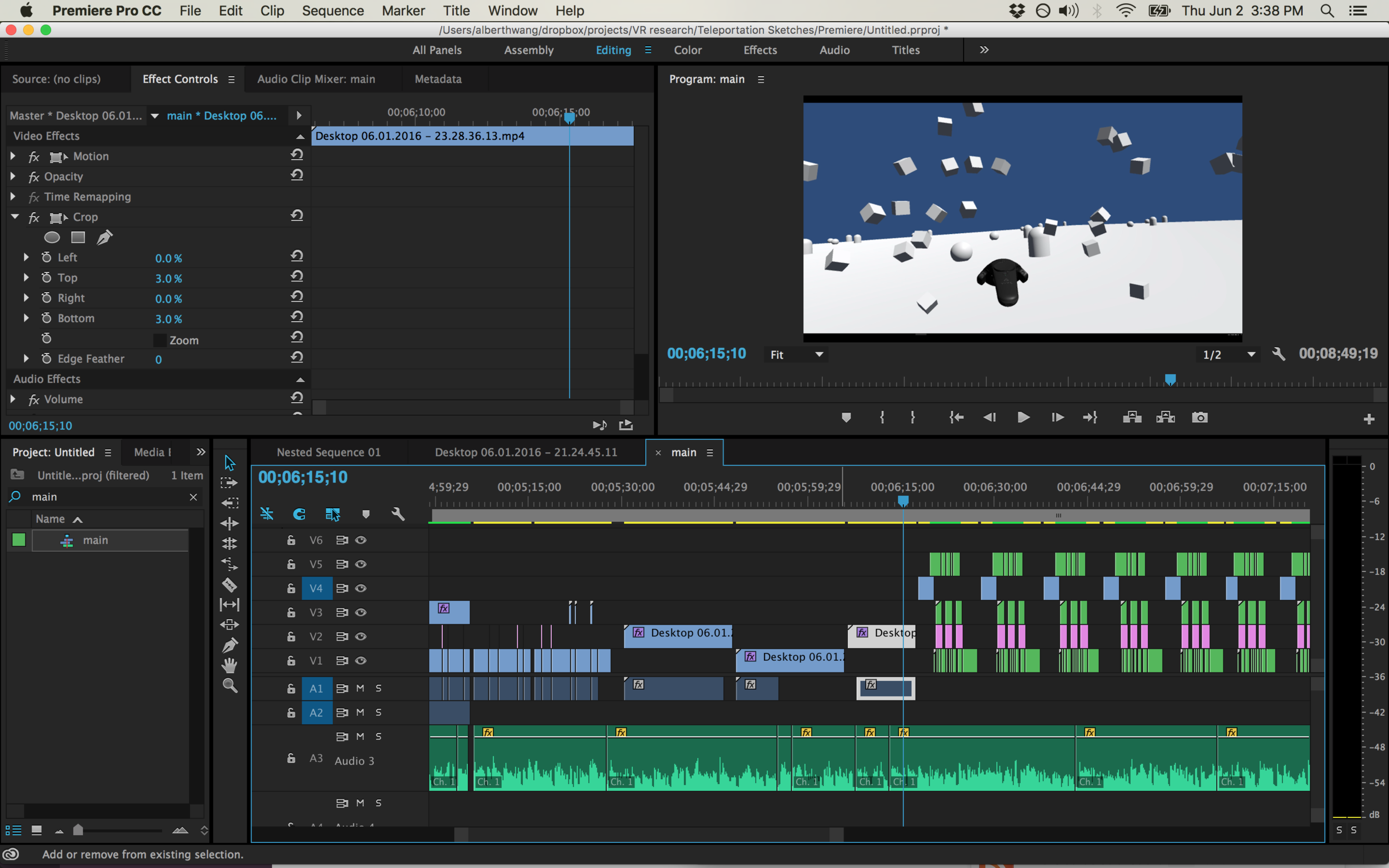Expand the Opacity effect controls section
The width and height of the screenshot is (1389, 868).
[15, 176]
